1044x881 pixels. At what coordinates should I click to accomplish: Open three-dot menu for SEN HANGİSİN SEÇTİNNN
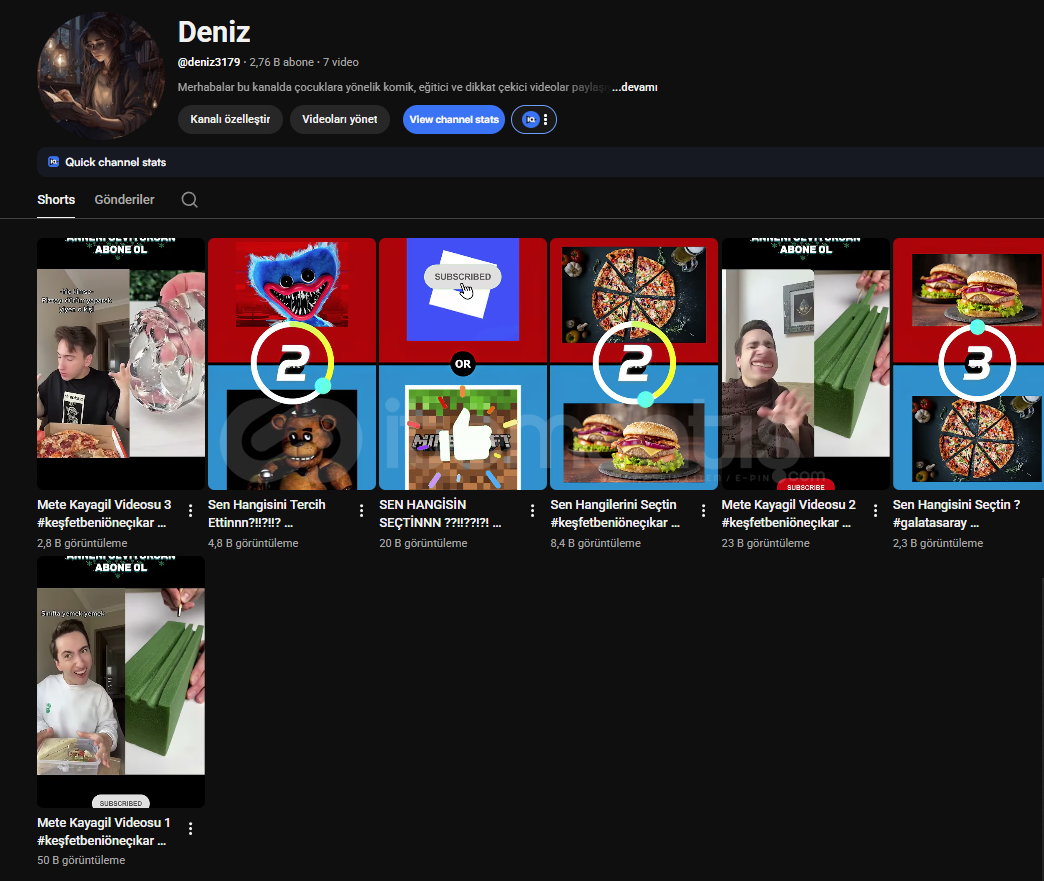point(532,511)
